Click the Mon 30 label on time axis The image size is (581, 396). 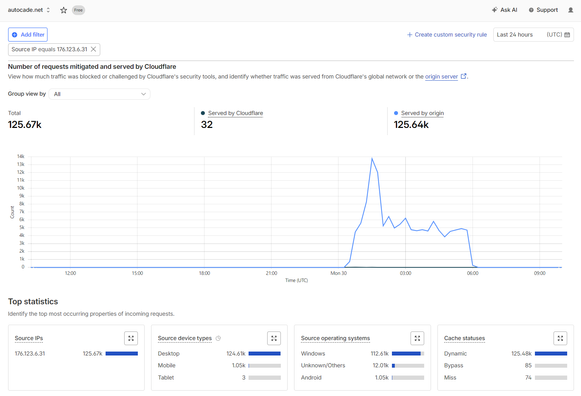(x=339, y=273)
